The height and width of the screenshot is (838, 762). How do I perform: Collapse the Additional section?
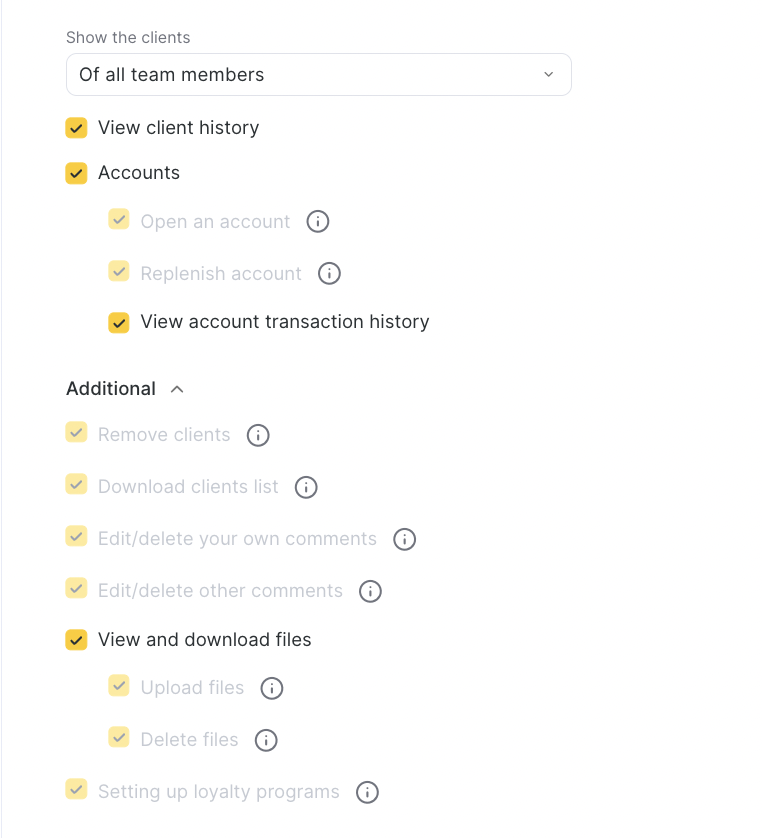click(x=177, y=389)
